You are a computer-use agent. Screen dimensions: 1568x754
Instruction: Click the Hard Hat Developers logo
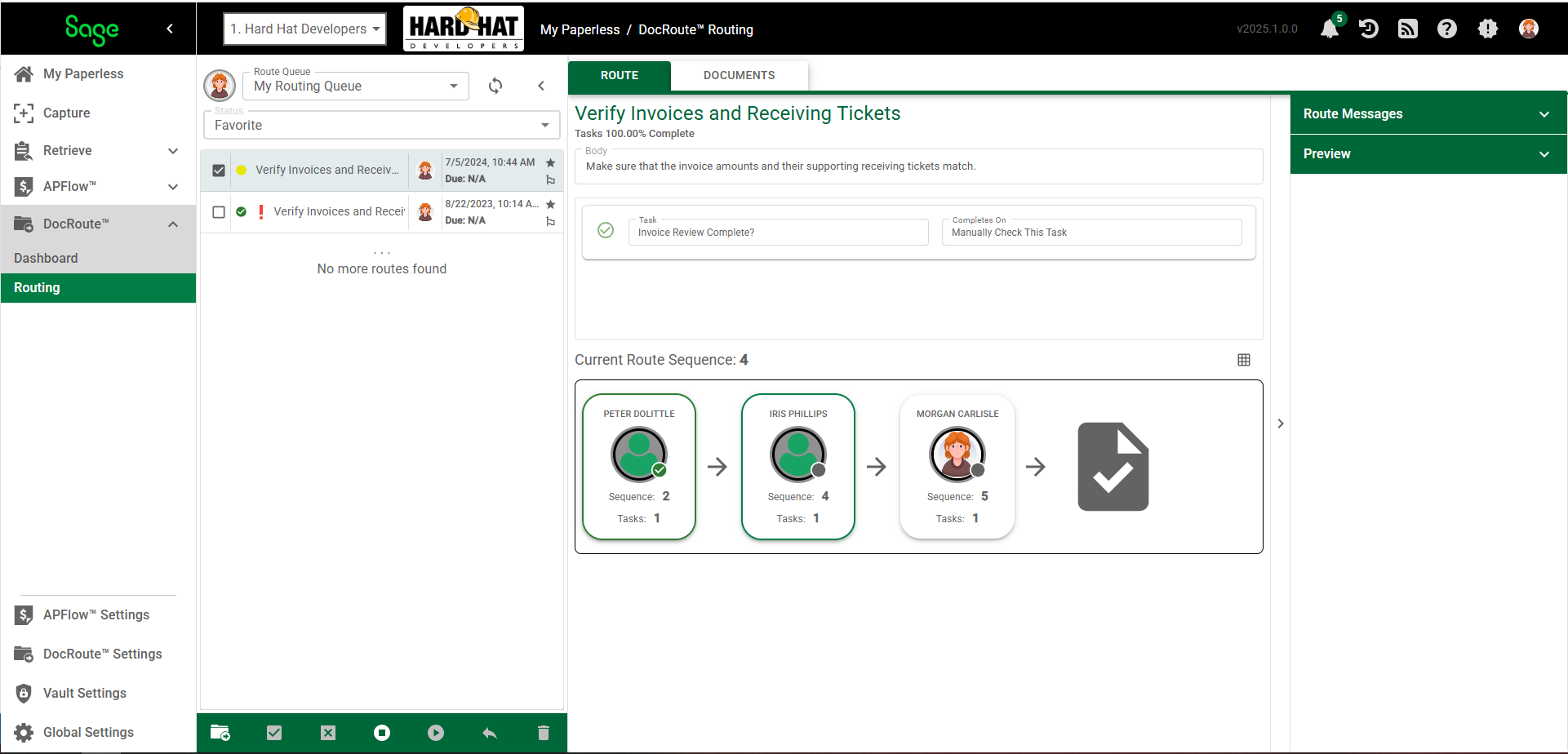pyautogui.click(x=464, y=29)
